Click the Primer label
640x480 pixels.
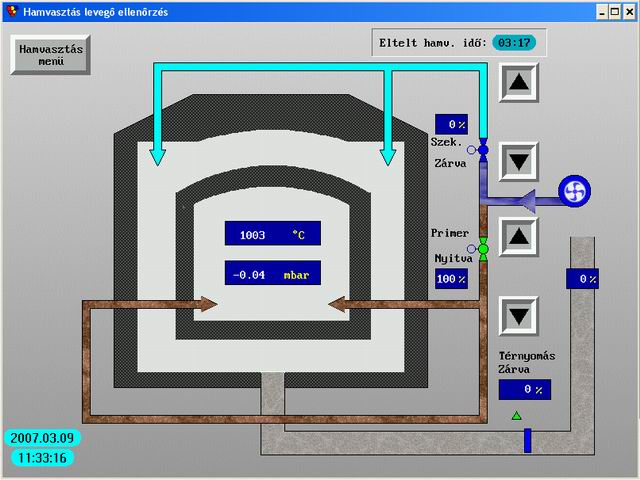(449, 233)
